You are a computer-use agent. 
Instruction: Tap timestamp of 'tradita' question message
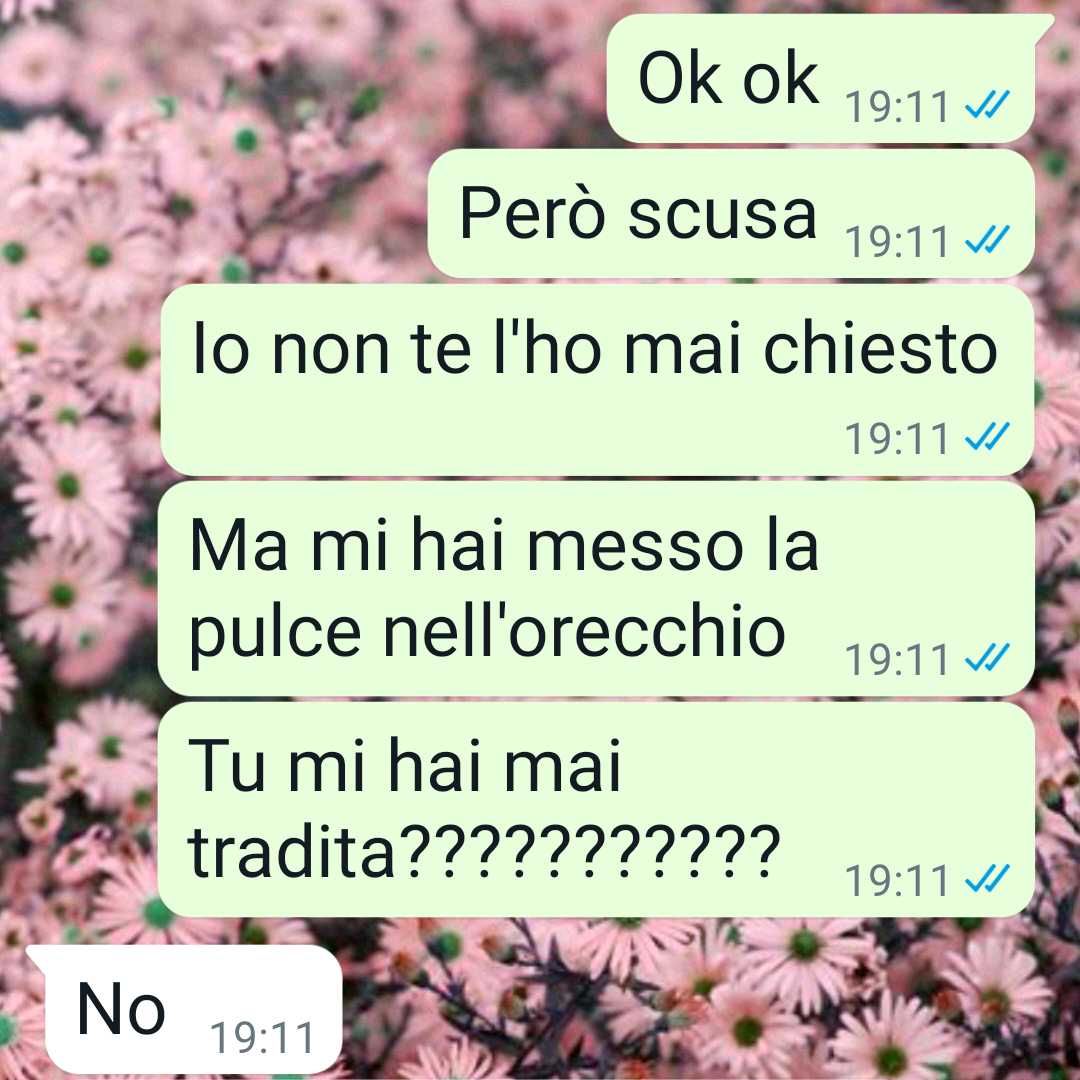[x=897, y=880]
